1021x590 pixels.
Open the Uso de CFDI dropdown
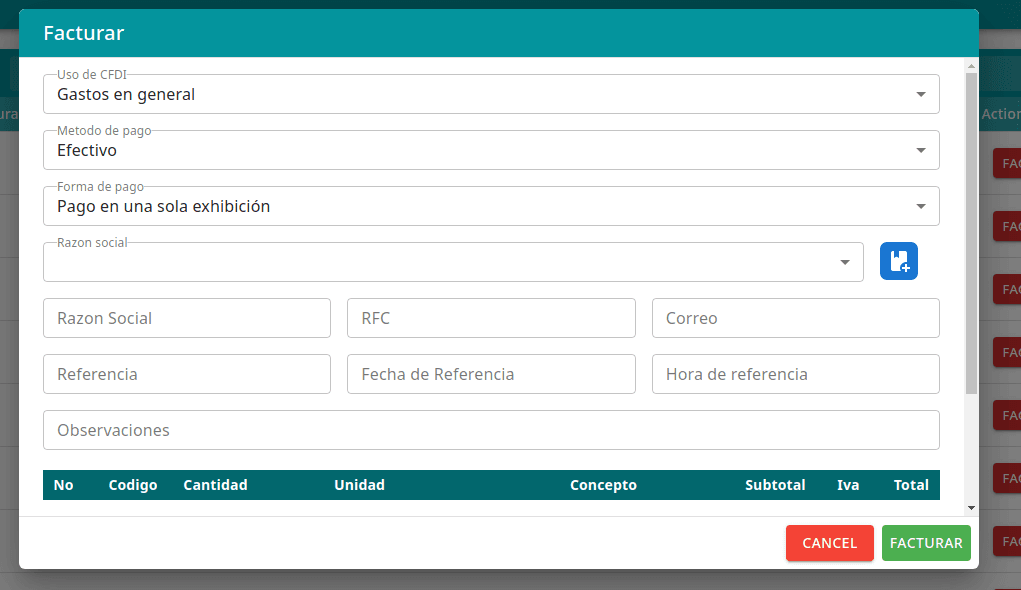[x=491, y=94]
